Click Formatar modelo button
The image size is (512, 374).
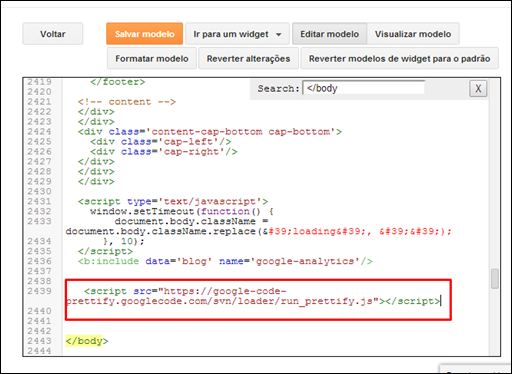point(152,58)
